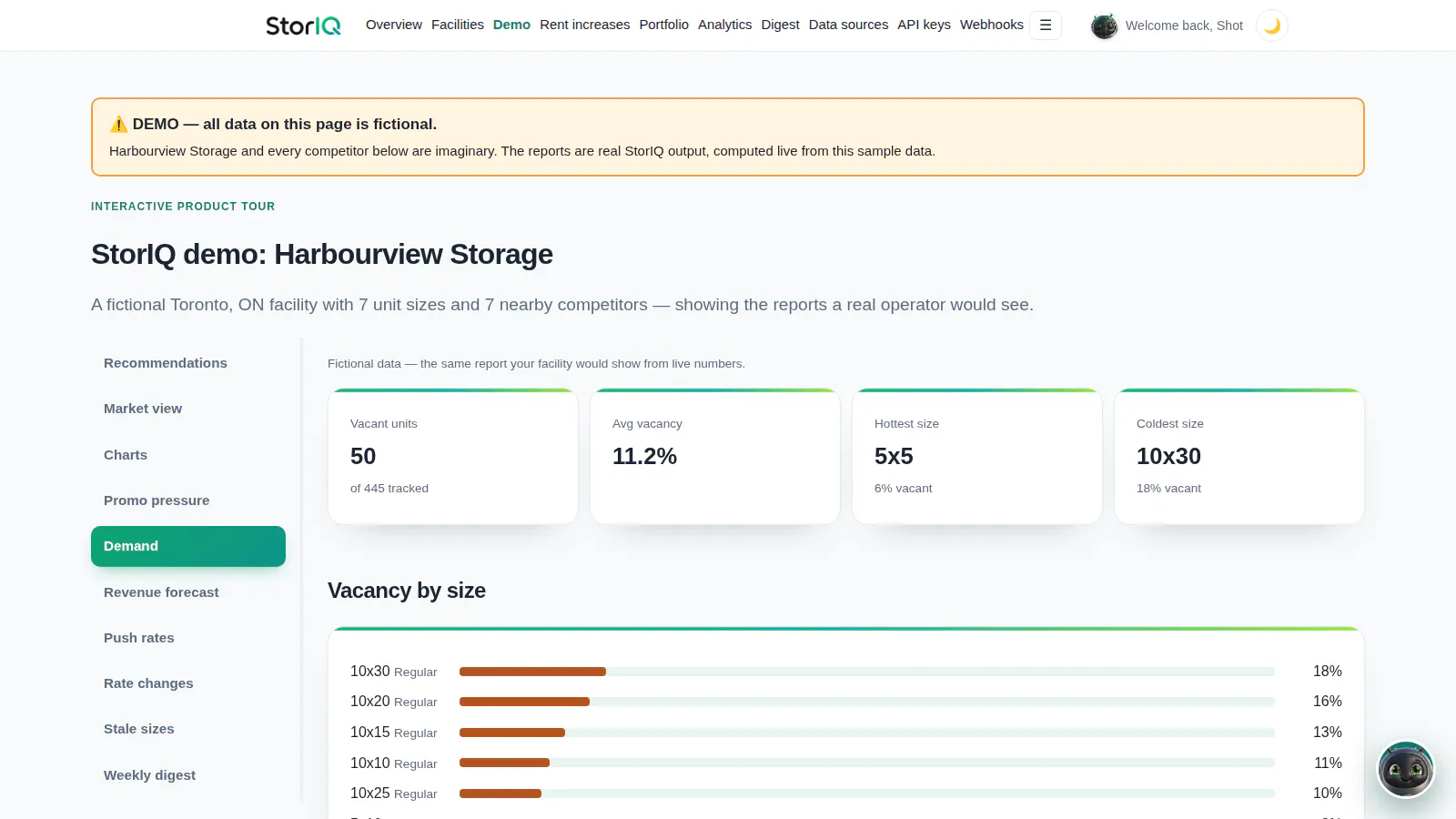Click the user avatar icon
Viewport: 1456px width, 819px height.
click(x=1104, y=26)
